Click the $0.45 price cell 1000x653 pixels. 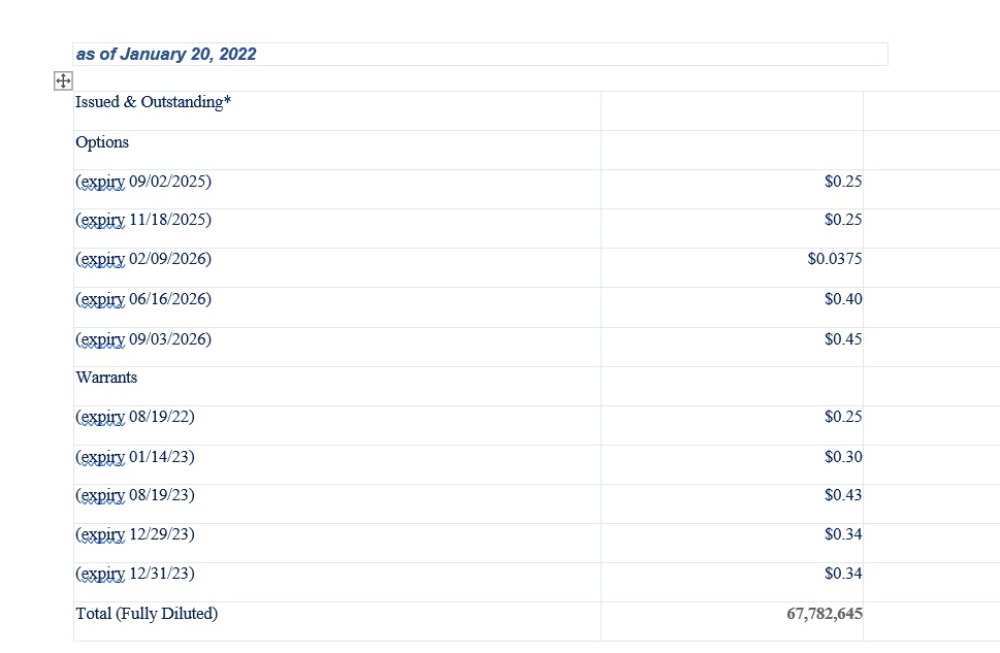click(843, 339)
